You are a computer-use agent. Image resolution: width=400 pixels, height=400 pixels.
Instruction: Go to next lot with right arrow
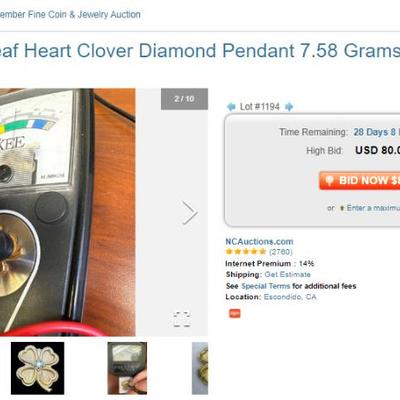[289, 107]
